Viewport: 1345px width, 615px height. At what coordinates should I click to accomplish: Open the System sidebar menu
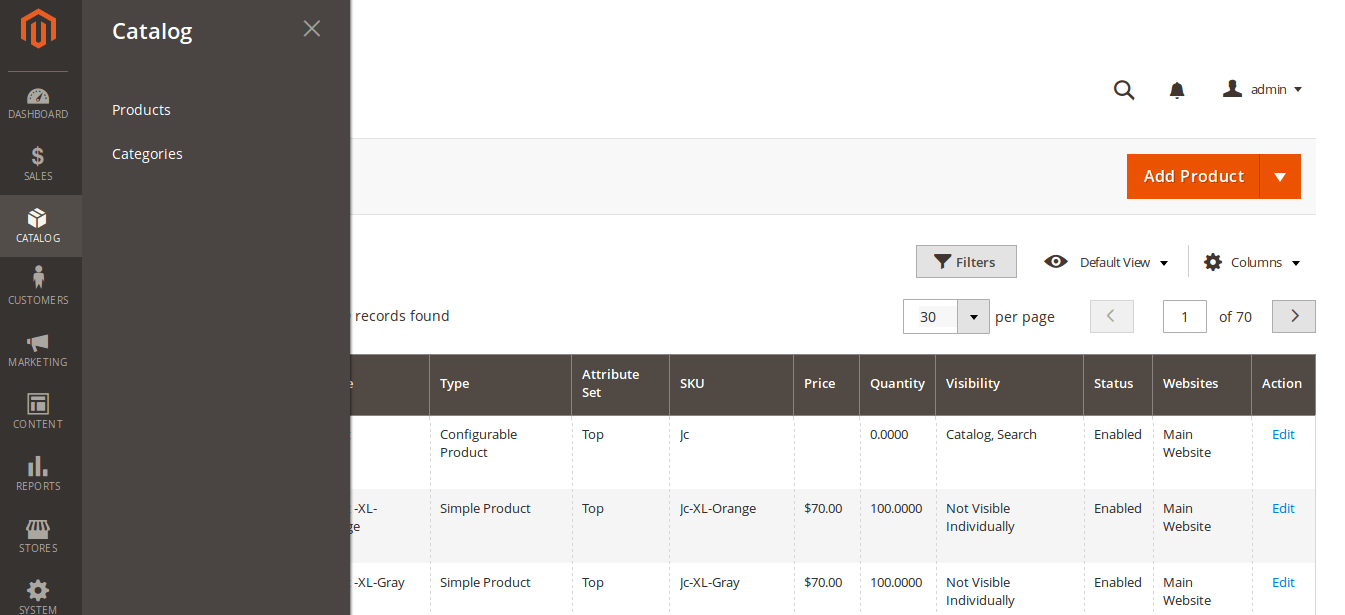(38, 595)
